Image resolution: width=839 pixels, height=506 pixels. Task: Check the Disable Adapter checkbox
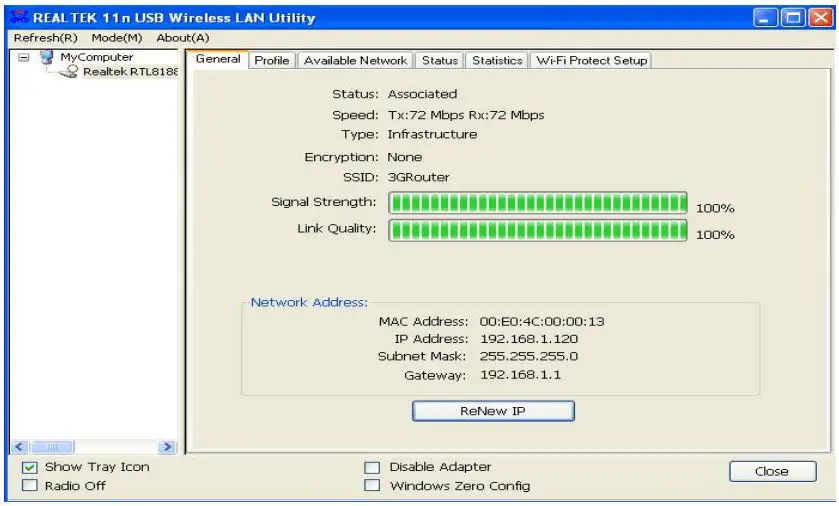pos(372,467)
